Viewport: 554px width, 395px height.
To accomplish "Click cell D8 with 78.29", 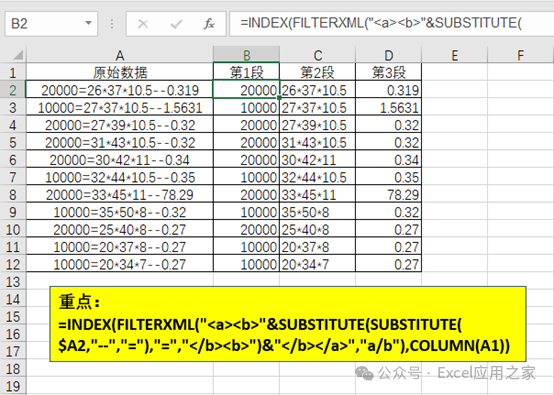I will 388,195.
